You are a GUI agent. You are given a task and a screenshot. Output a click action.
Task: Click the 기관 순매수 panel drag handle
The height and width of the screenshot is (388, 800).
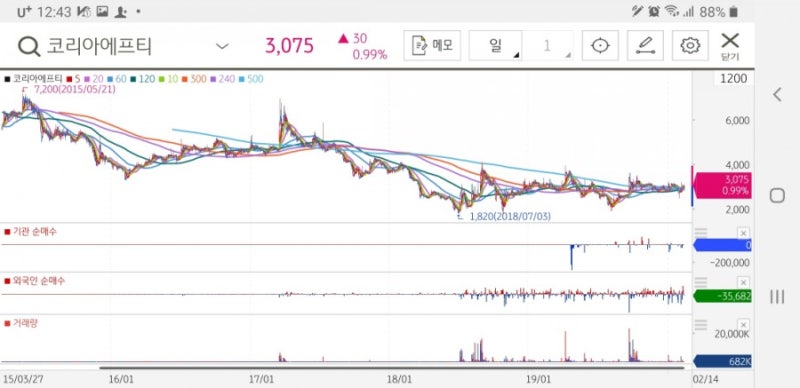coord(701,233)
